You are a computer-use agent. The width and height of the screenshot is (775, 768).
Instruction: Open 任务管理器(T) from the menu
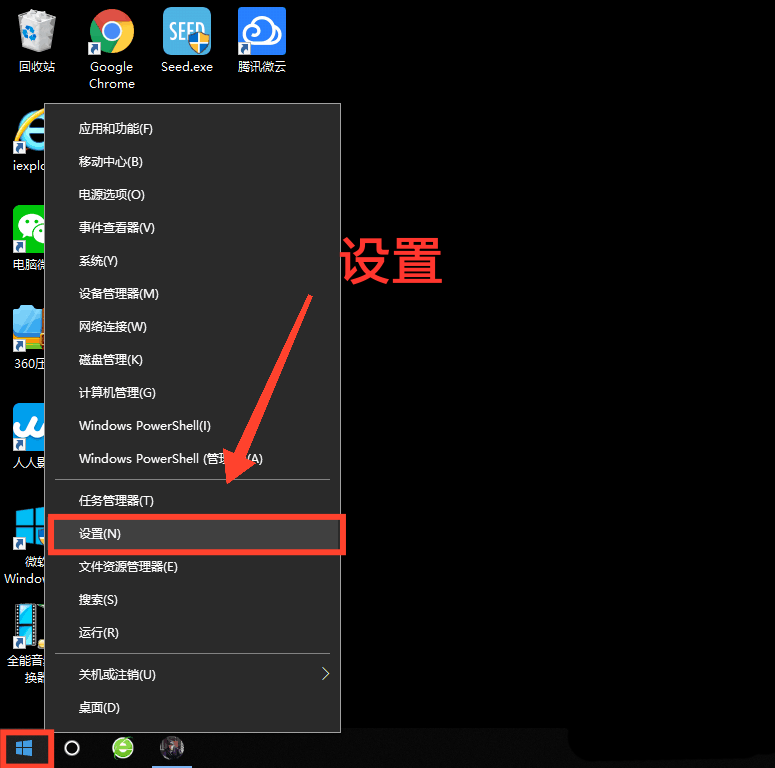[x=192, y=501]
